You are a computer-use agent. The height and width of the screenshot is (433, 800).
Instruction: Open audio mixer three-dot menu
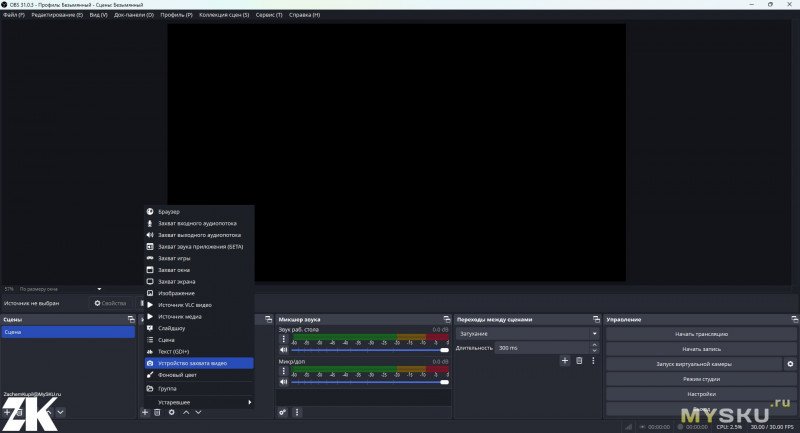[297, 412]
